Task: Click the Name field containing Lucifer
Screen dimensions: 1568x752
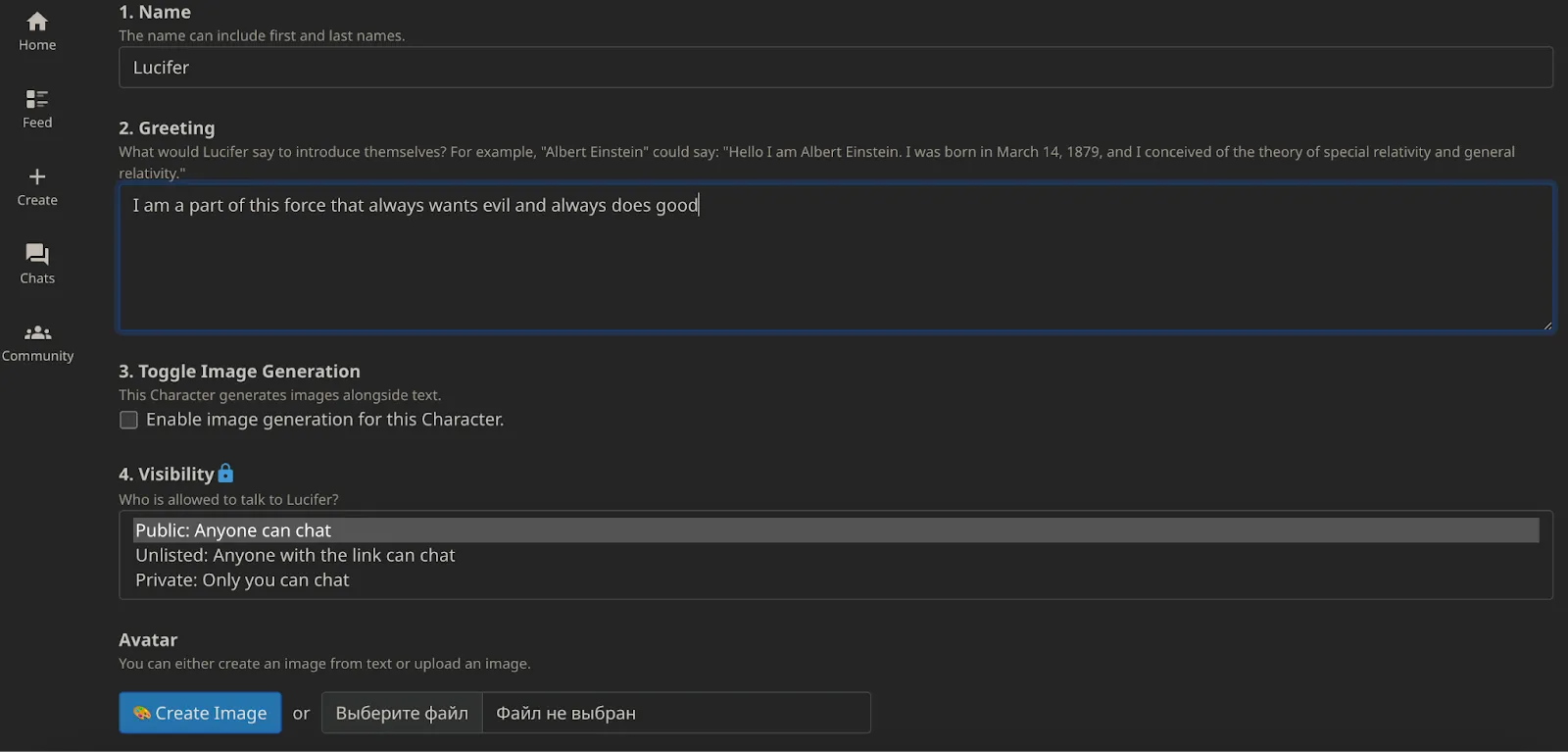Action: click(835, 68)
